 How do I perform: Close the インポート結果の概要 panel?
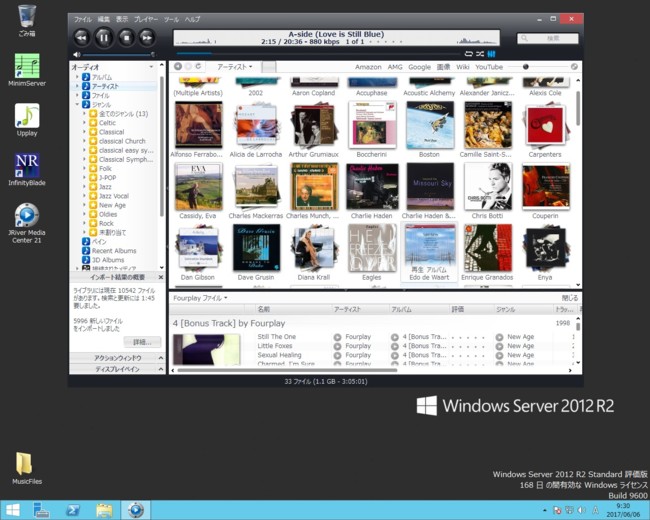tap(161, 277)
